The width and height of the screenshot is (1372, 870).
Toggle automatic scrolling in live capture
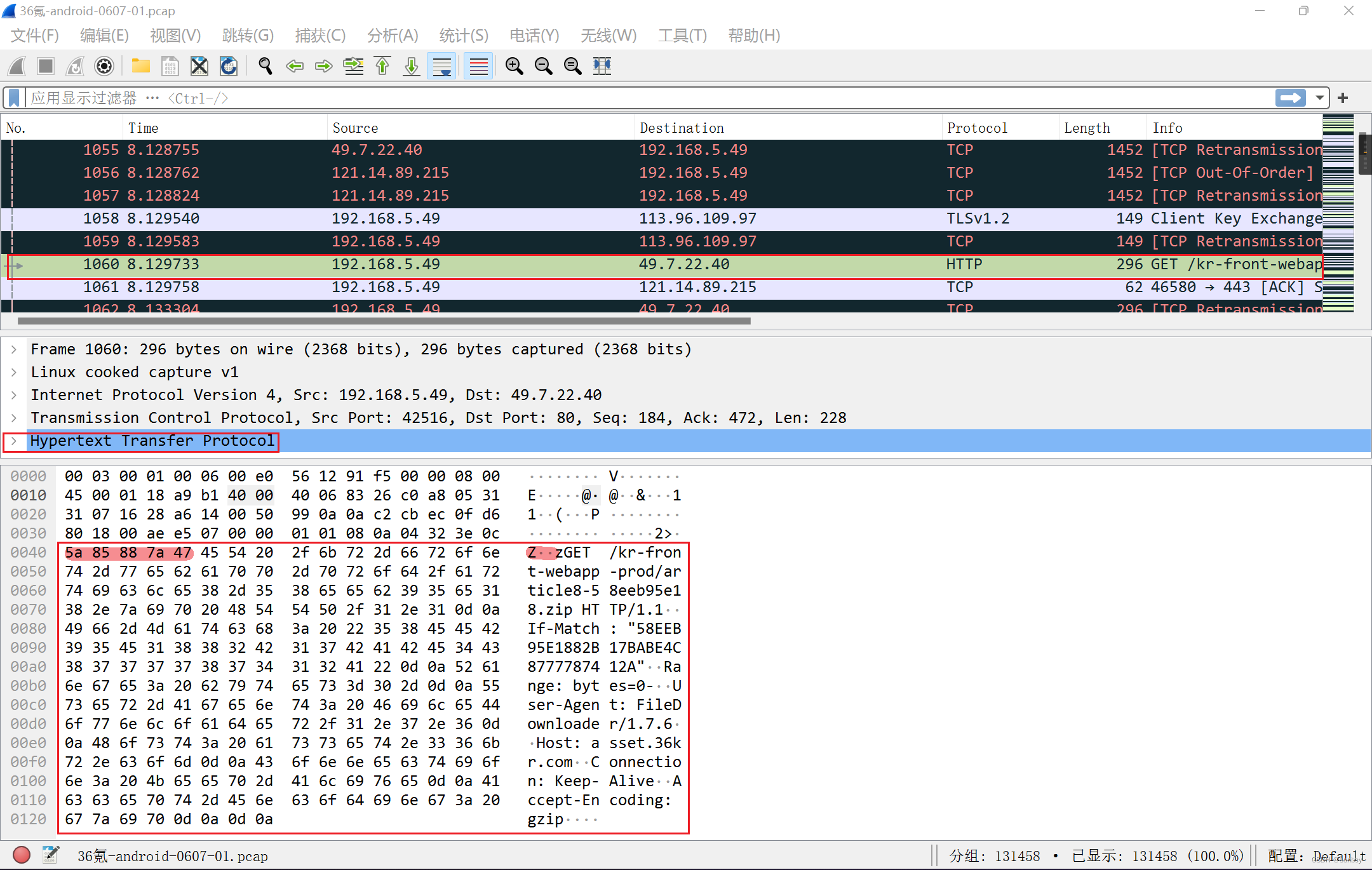click(441, 66)
